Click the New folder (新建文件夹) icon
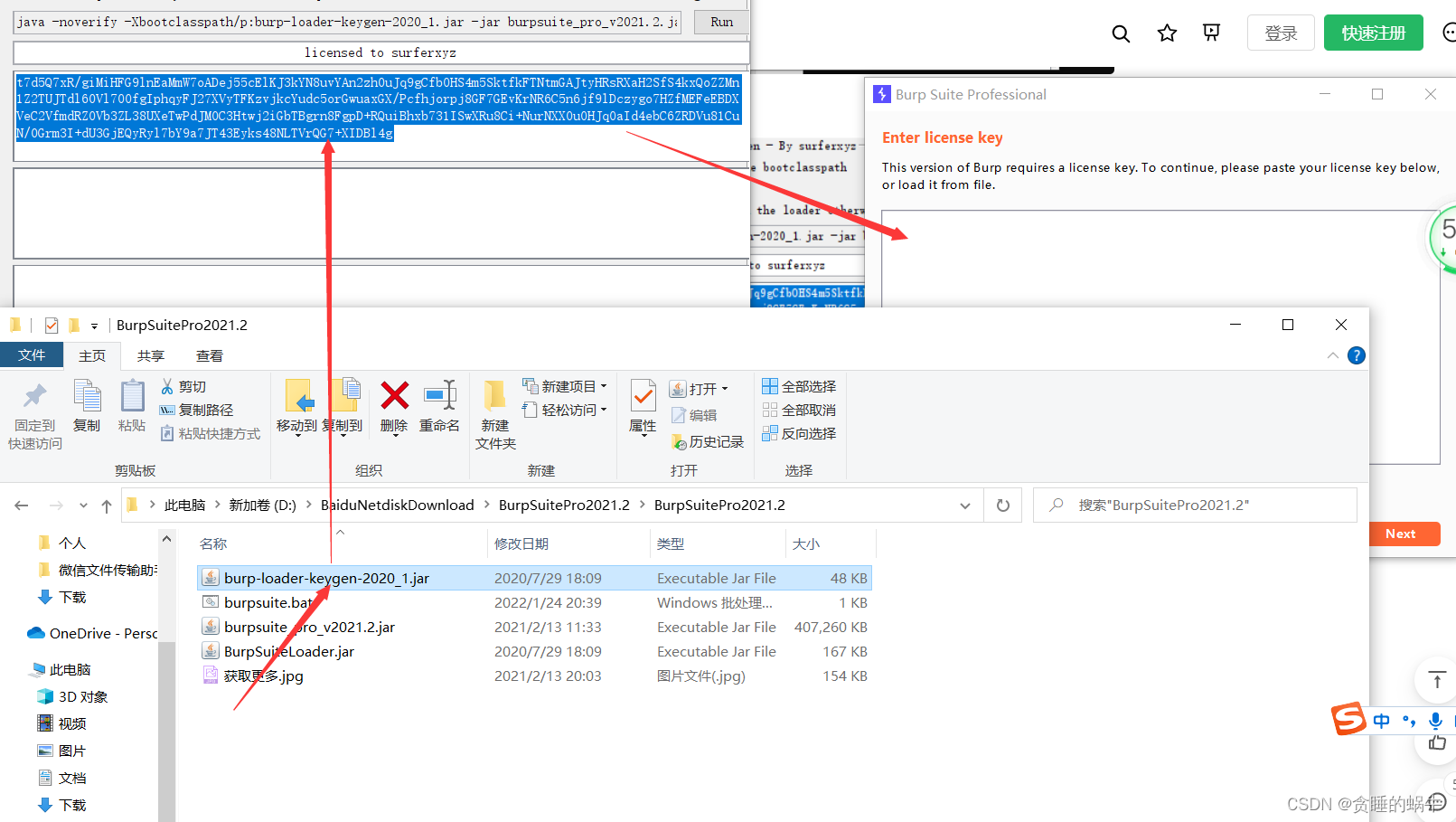 click(x=494, y=396)
